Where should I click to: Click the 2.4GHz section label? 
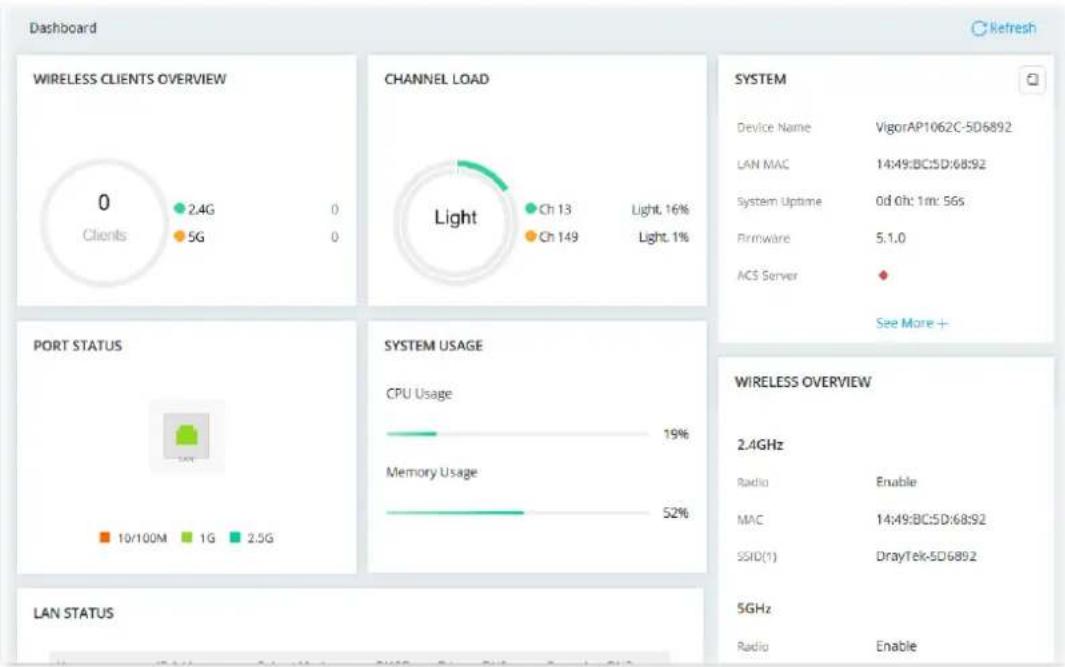tap(760, 445)
